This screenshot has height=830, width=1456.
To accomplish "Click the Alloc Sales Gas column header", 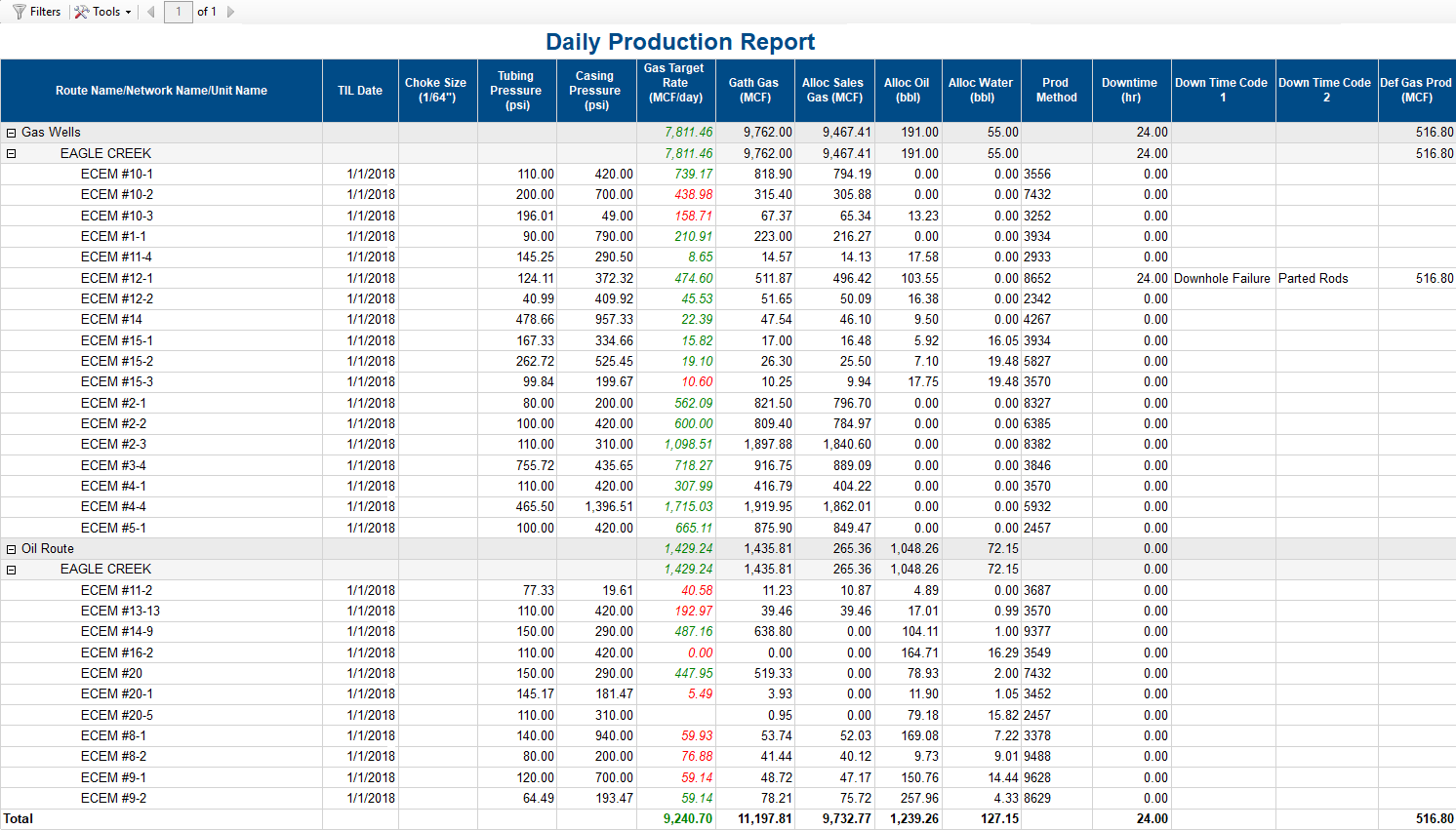I will click(833, 91).
